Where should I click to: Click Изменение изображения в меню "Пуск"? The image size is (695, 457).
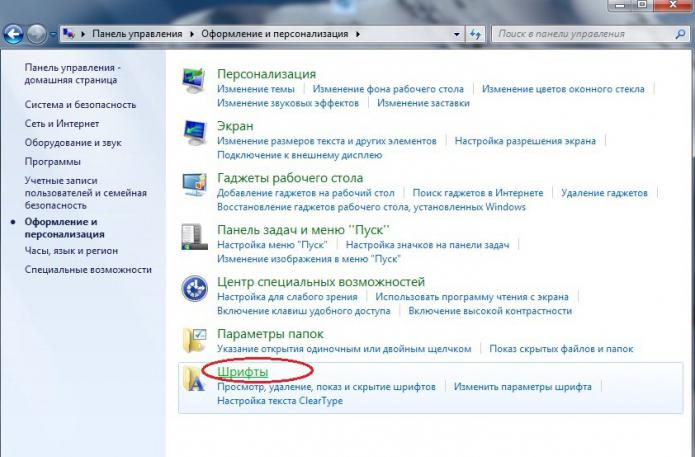[309, 259]
